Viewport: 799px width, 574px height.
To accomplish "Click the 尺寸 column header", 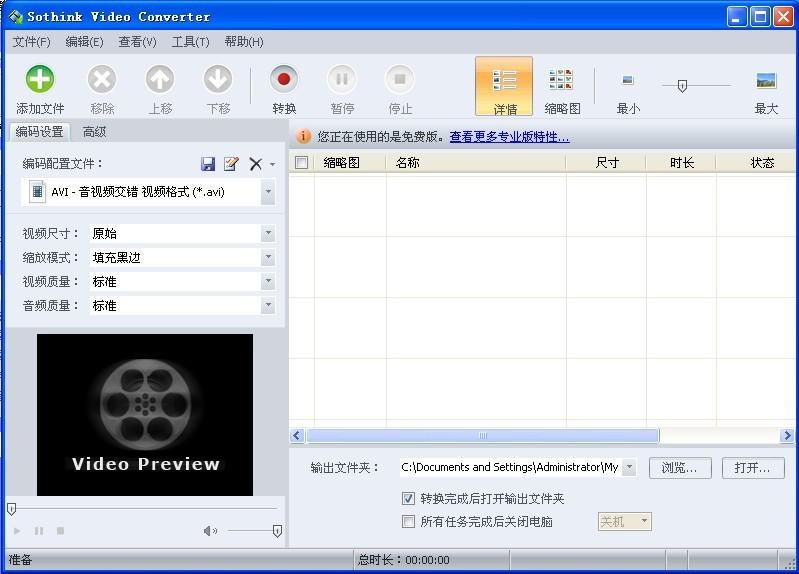I will pos(606,163).
